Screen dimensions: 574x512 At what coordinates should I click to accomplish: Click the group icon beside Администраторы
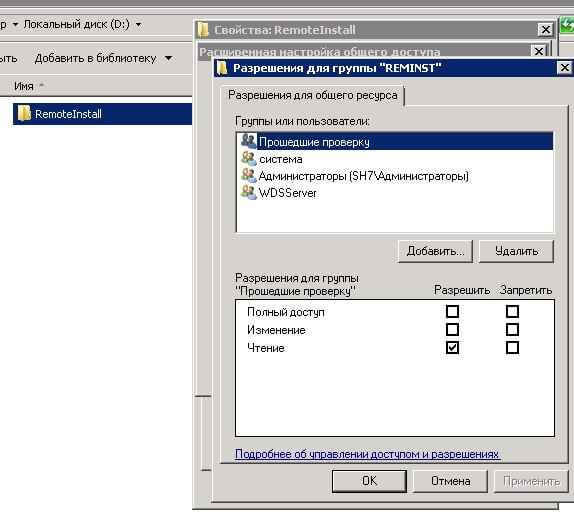(249, 175)
